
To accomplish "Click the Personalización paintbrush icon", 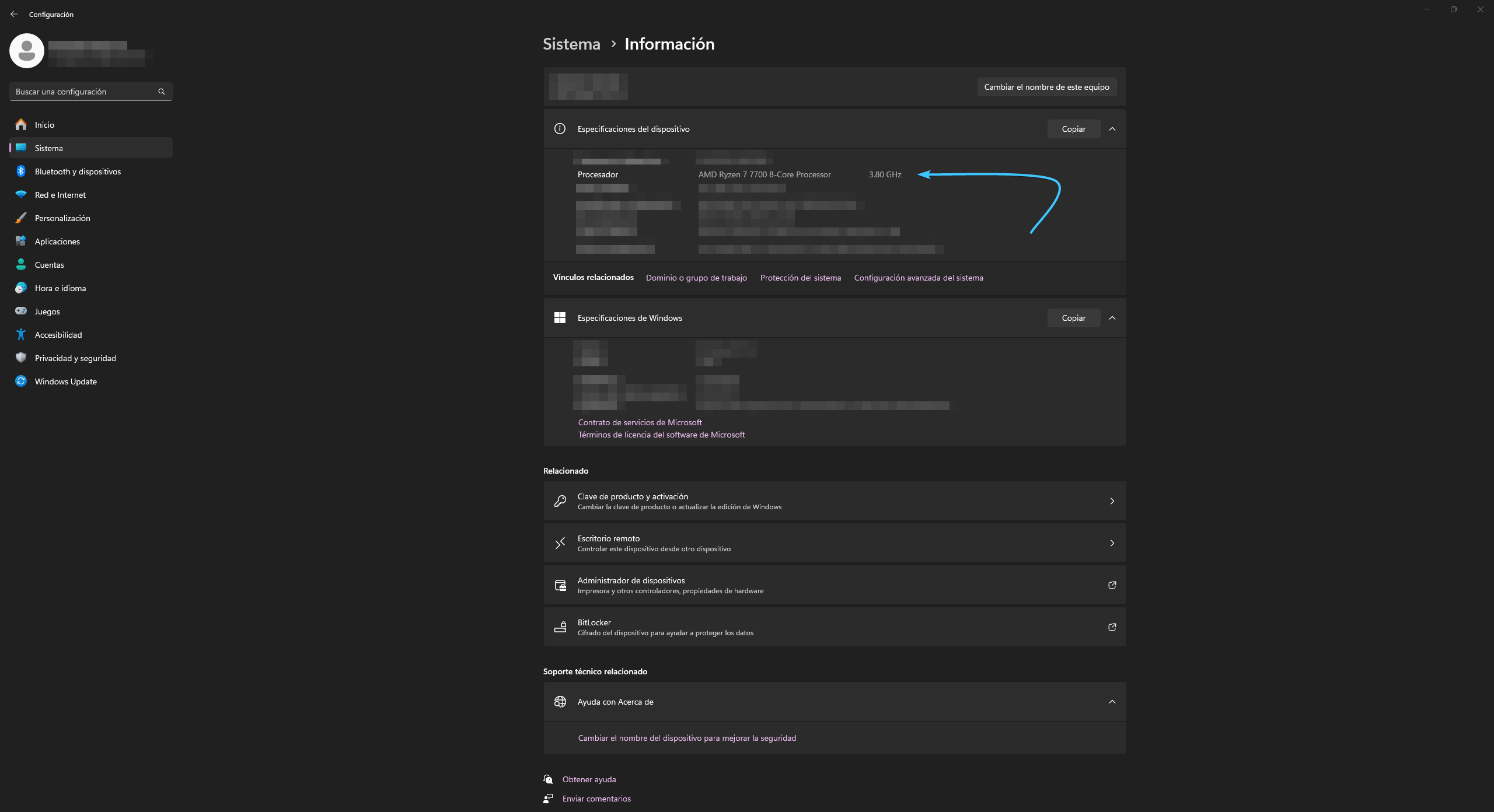I will click(21, 218).
